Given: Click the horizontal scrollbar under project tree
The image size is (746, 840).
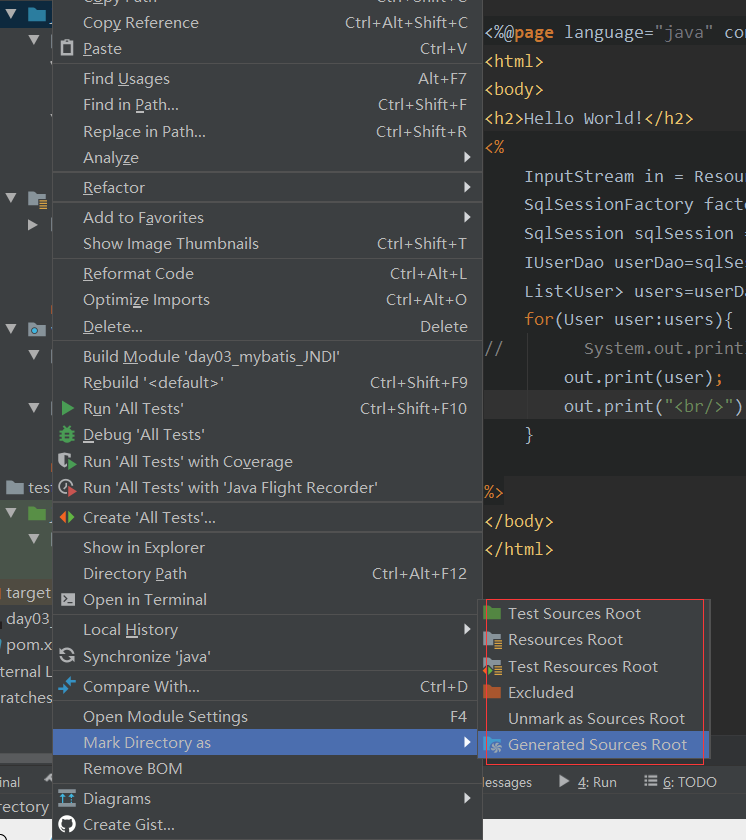Looking at the screenshot, I should tap(26, 759).
